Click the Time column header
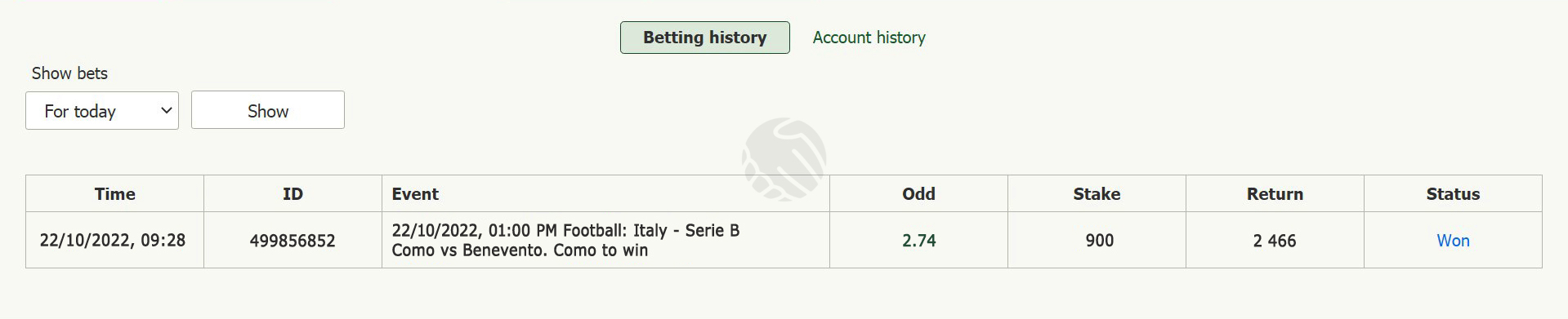The height and width of the screenshot is (319, 1568). pos(114,194)
